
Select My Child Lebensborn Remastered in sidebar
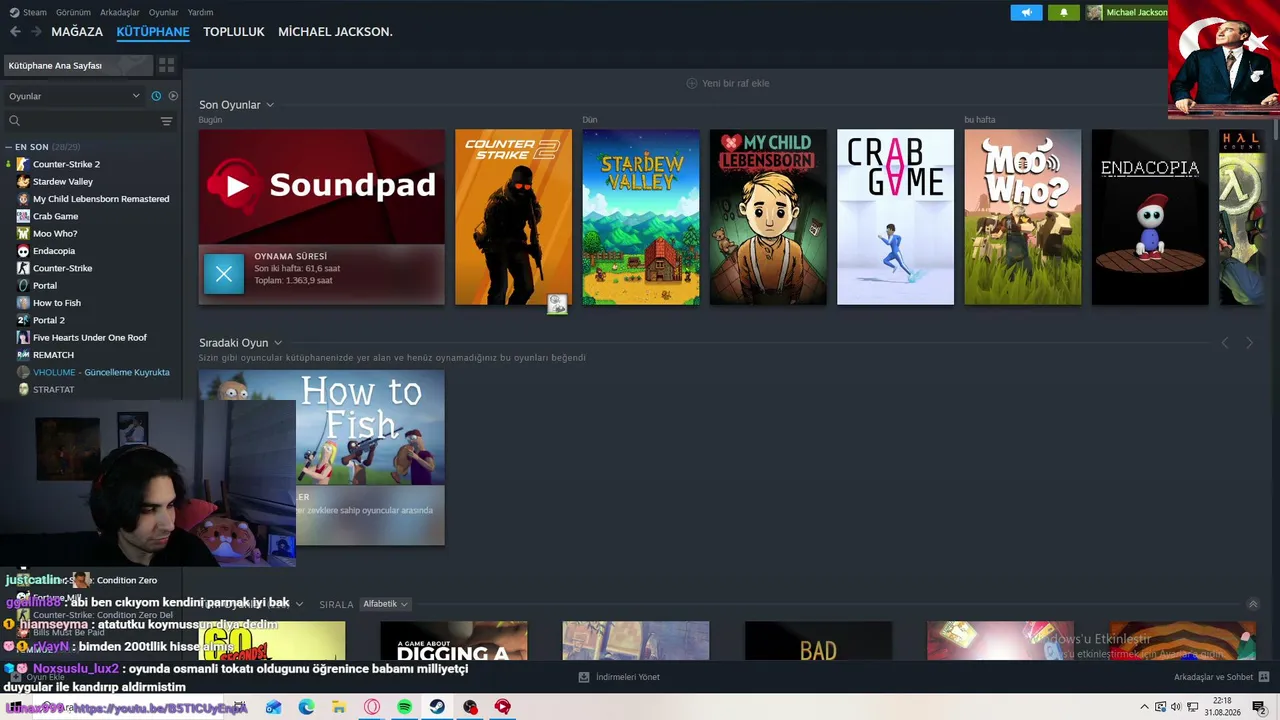[101, 199]
